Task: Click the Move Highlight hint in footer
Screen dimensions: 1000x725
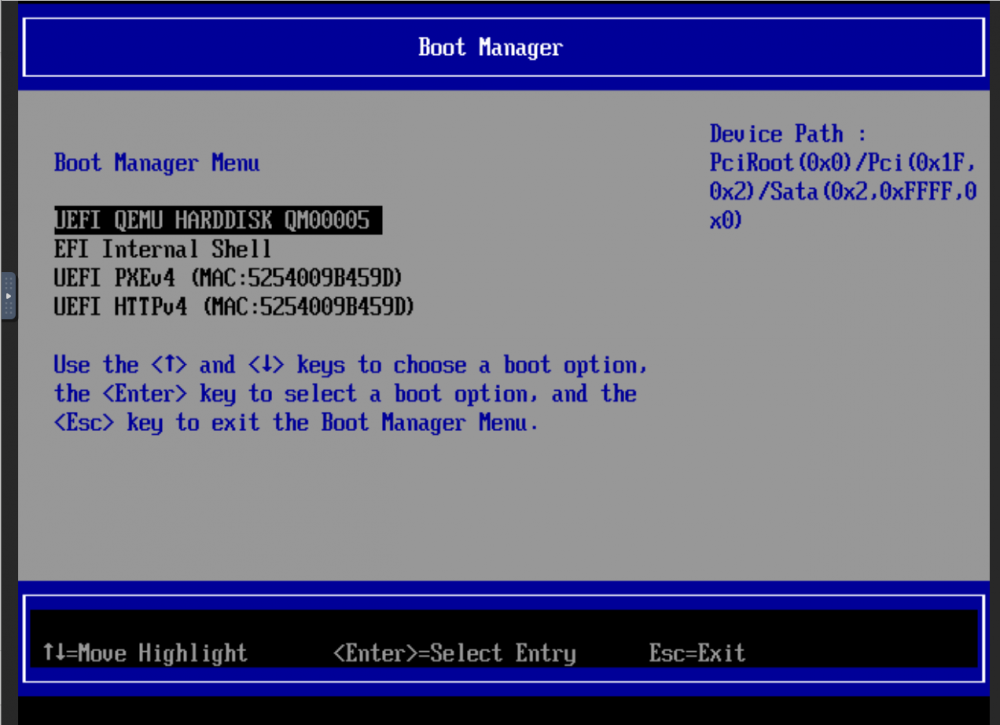Action: (145, 653)
